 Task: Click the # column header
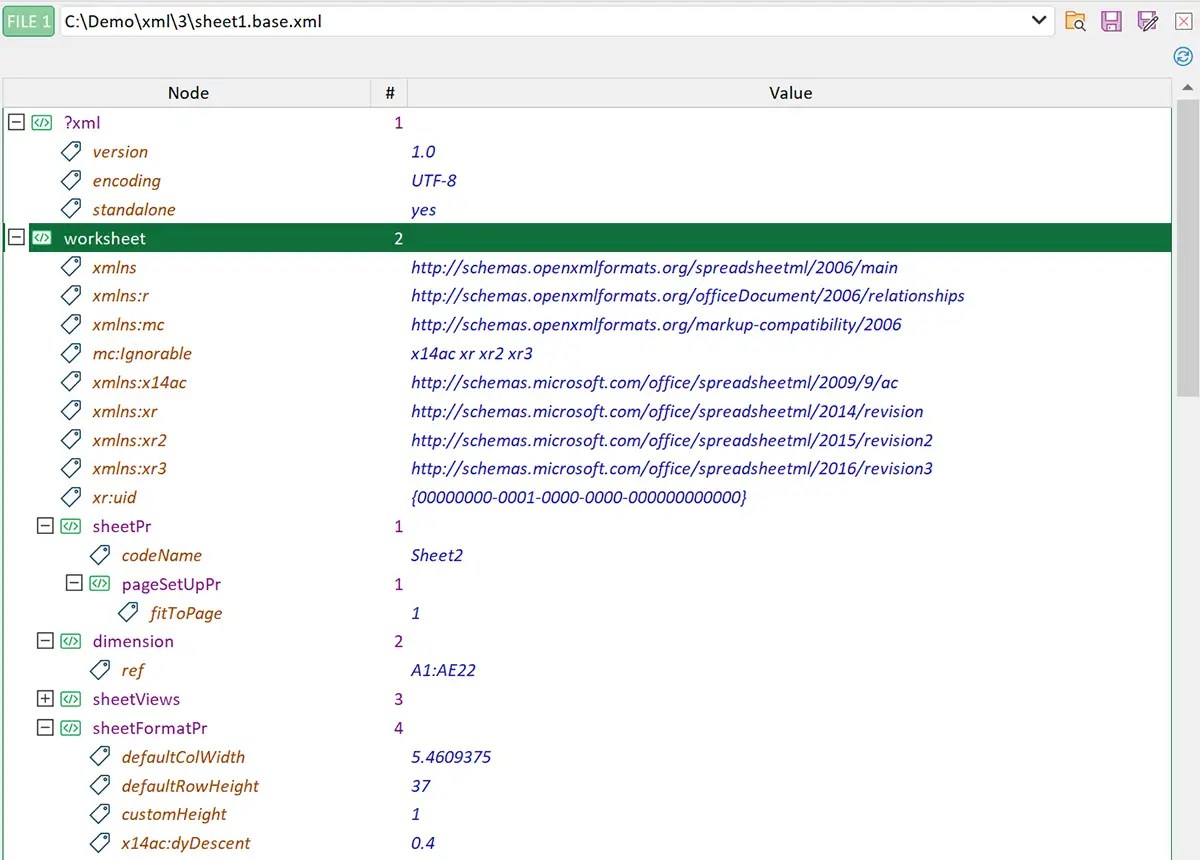[x=390, y=93]
